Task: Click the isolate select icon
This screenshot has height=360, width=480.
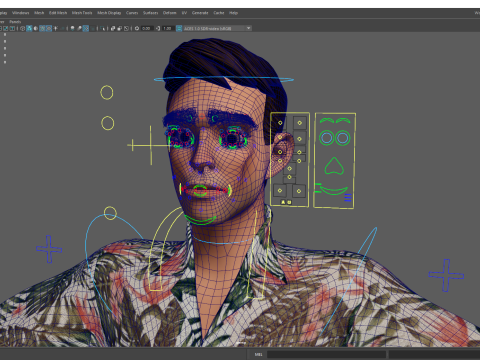Action: click(x=102, y=28)
